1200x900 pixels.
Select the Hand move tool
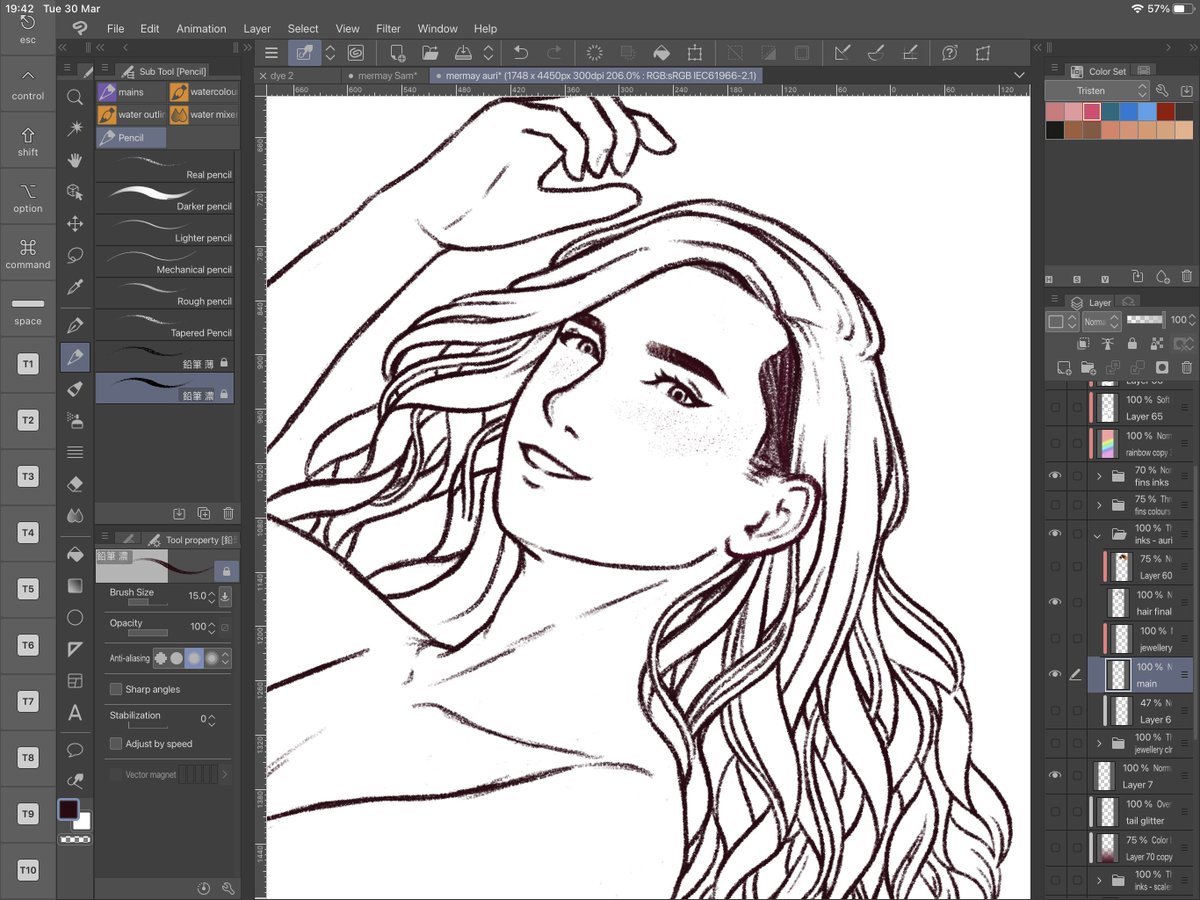point(75,161)
